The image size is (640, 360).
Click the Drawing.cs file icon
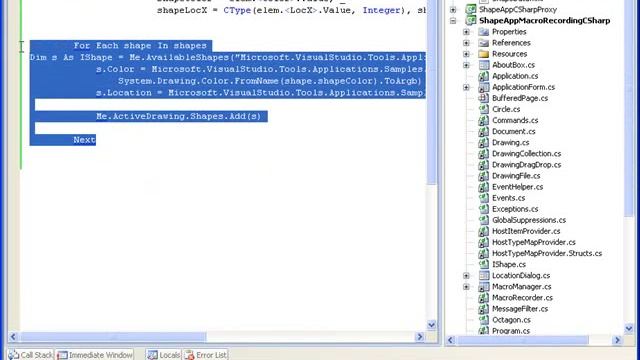point(484,142)
